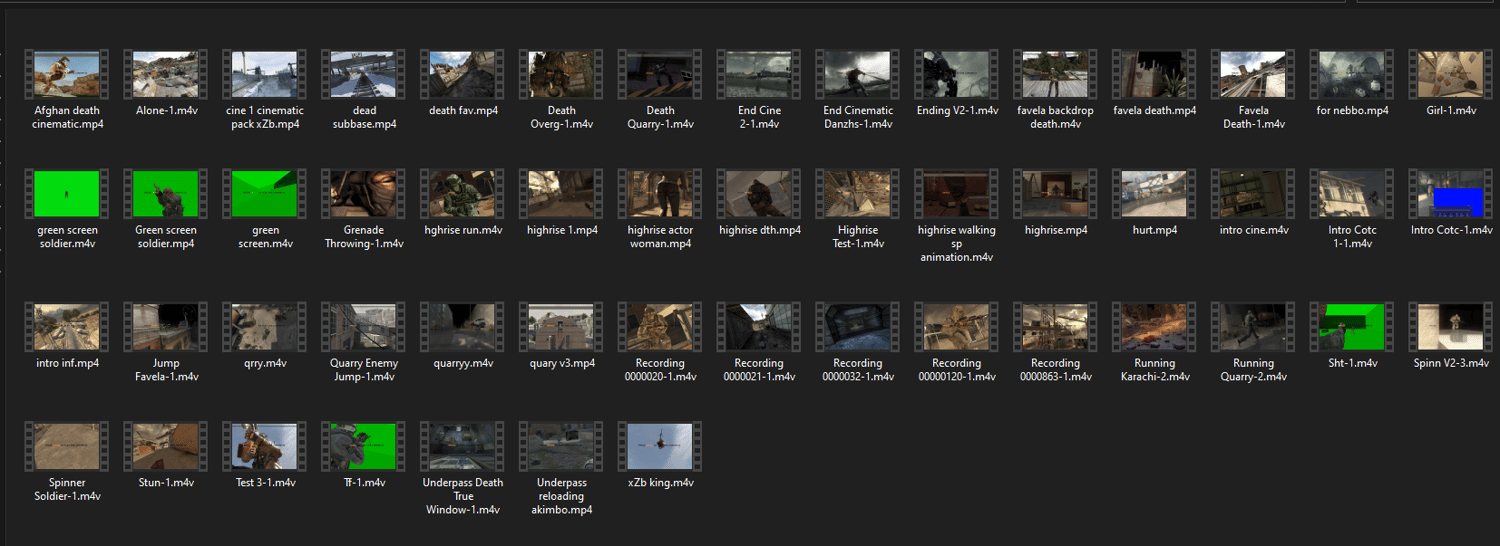The height and width of the screenshot is (546, 1500).
Task: Select Intro Cotc 1-1.m4v file name
Action: [1353, 237]
